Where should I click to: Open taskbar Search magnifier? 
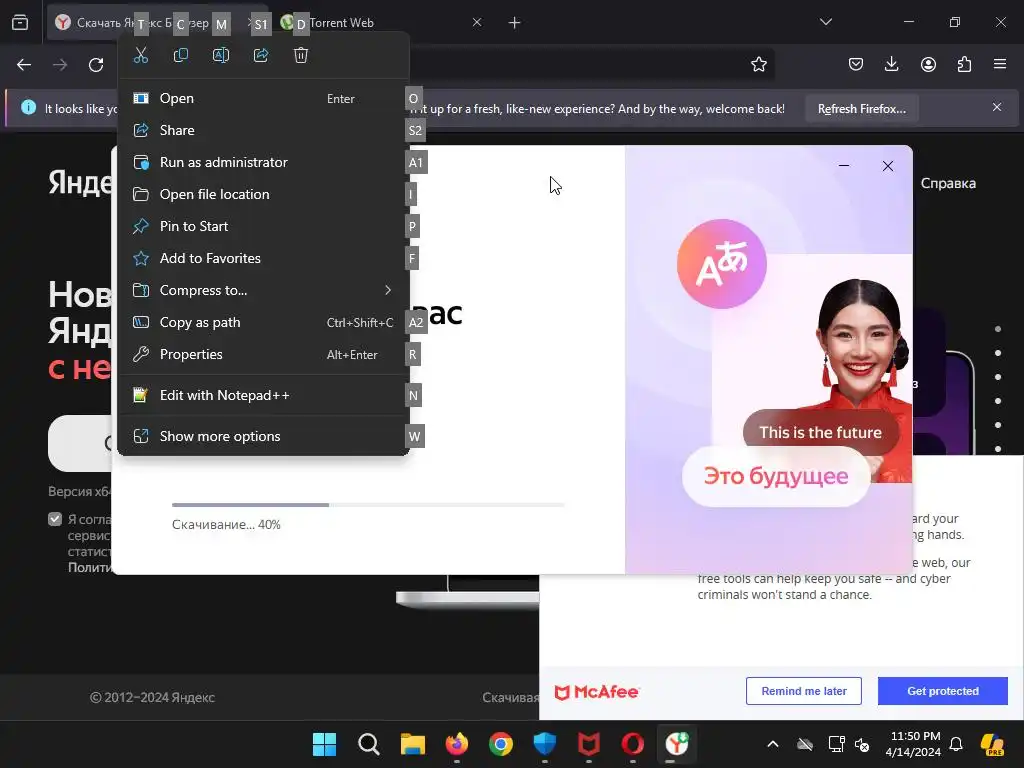tap(368, 744)
